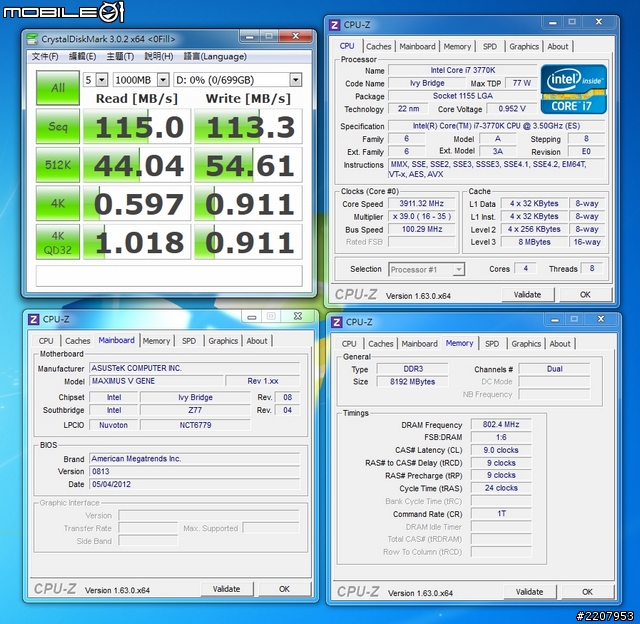The height and width of the screenshot is (624, 640).
Task: Switch to SPD tab in CPU window
Action: click(x=490, y=47)
